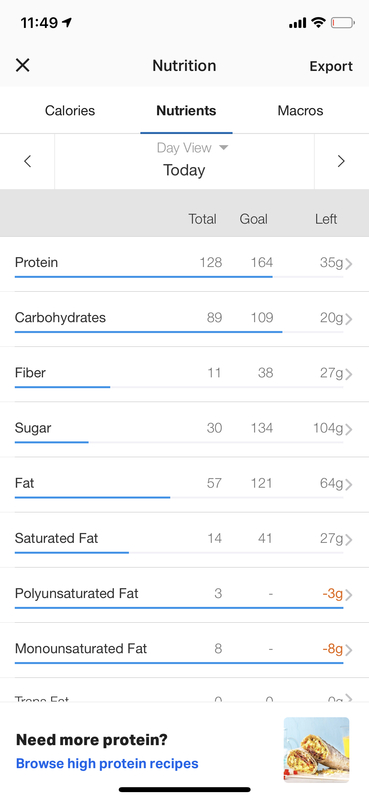Open Fat row chevron
Viewport: 369px width, 800px height.
click(x=349, y=484)
